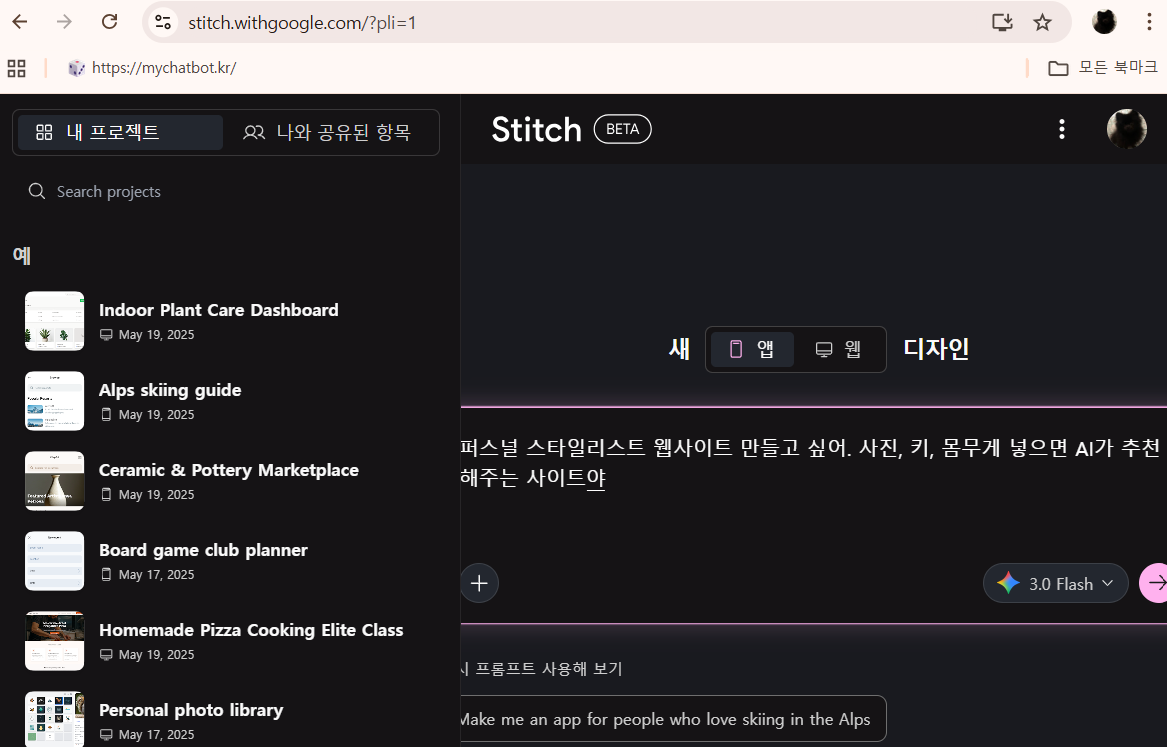The image size is (1167, 747).
Task: Click Personal photo library thumbnail
Action: [54, 719]
